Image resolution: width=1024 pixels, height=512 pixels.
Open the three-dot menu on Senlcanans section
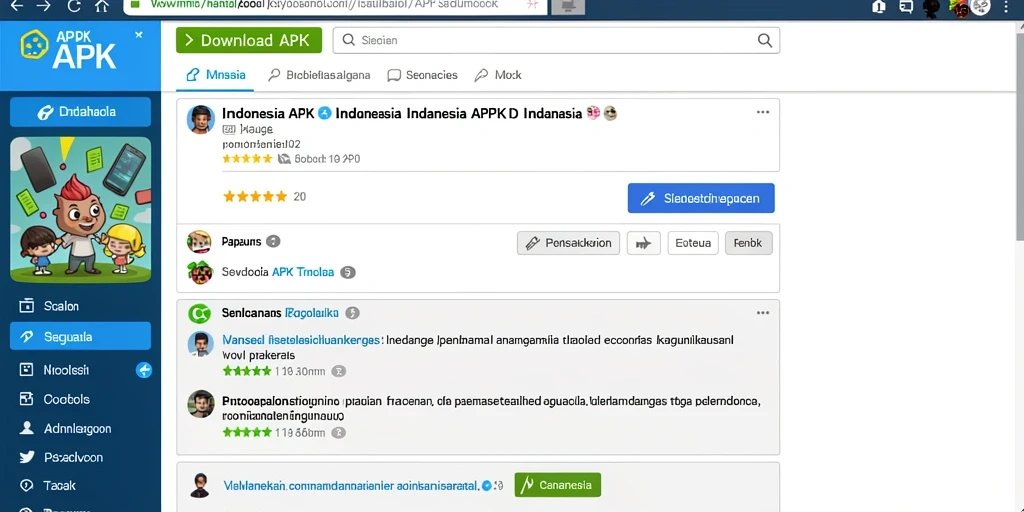click(763, 313)
